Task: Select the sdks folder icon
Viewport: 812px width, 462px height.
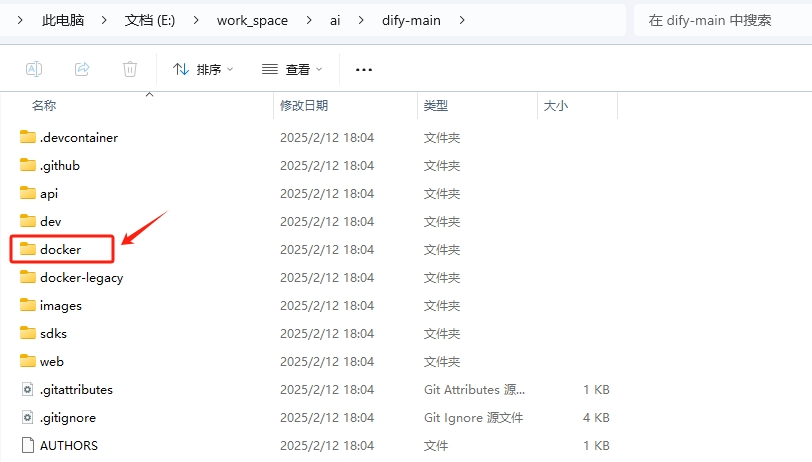Action: (27, 333)
